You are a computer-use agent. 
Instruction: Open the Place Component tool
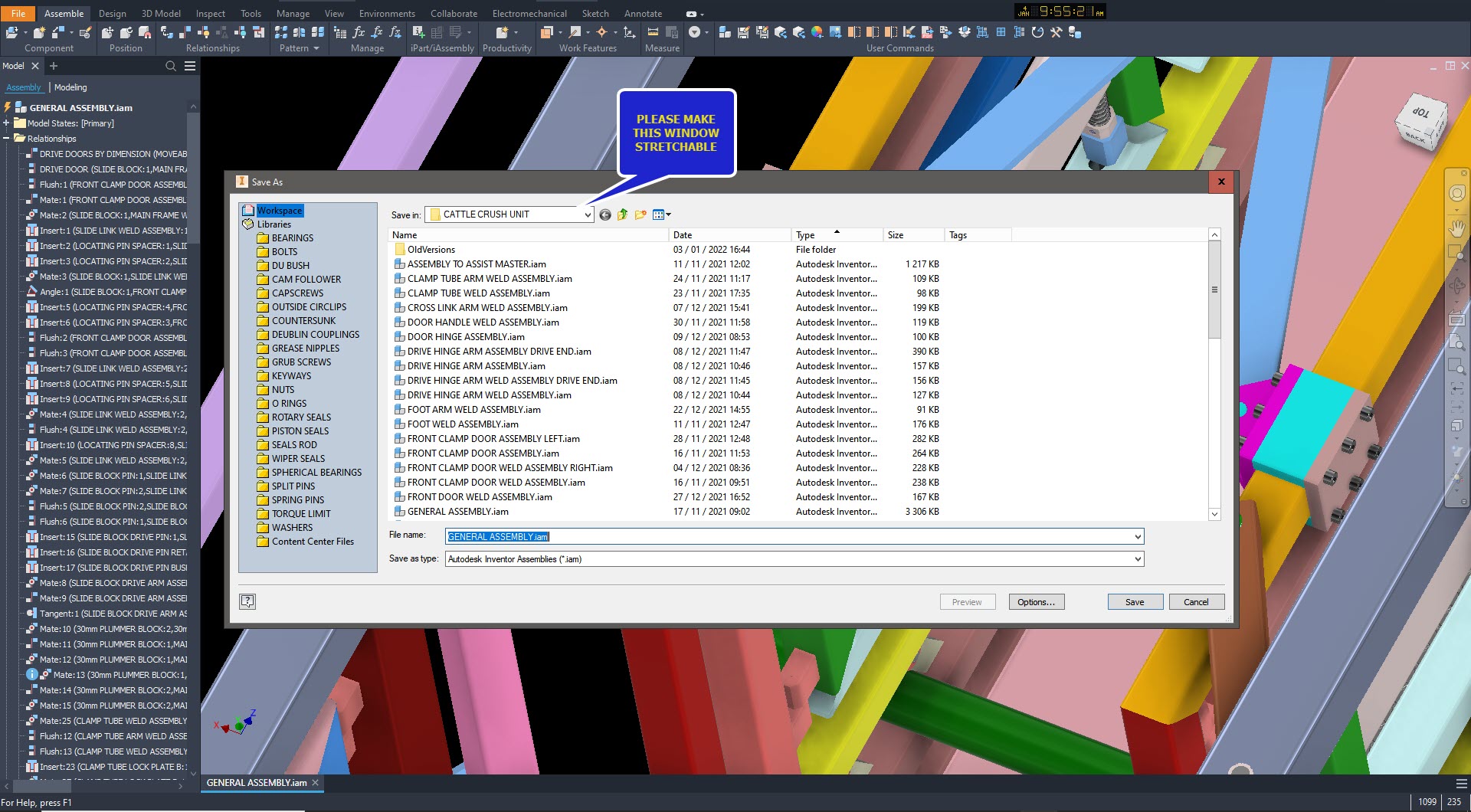(14, 32)
